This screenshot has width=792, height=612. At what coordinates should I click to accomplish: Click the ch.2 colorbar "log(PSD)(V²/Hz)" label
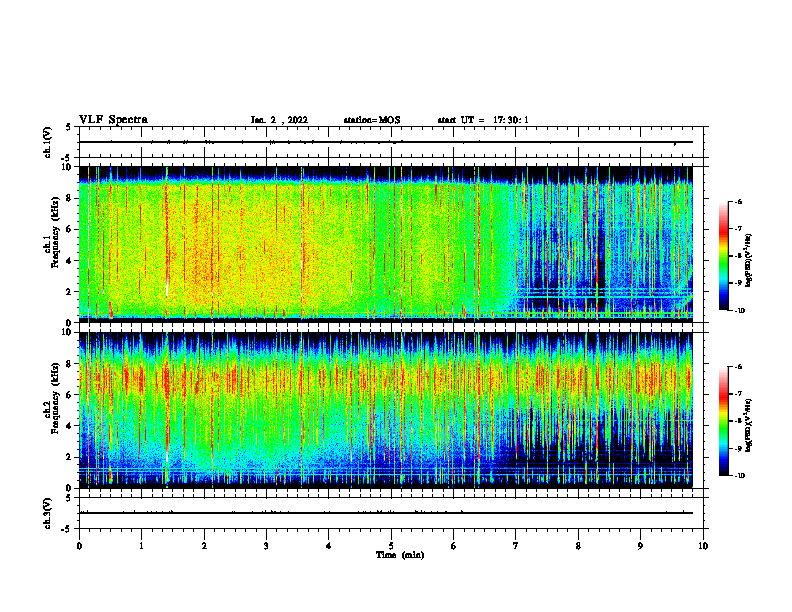click(x=750, y=426)
